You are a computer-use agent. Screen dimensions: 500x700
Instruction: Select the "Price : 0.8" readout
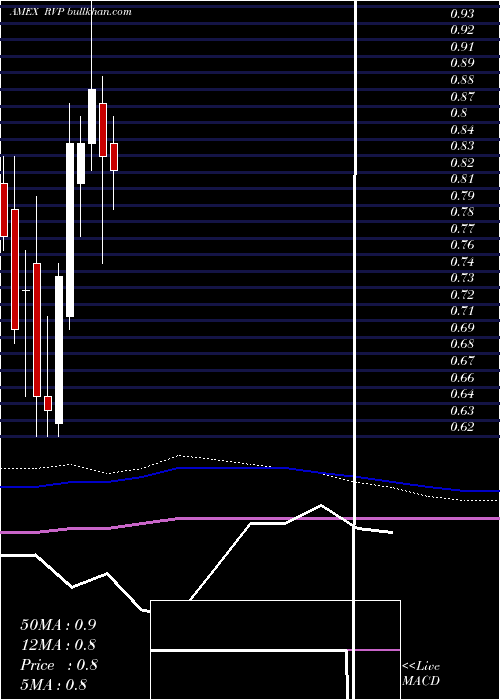(59, 665)
